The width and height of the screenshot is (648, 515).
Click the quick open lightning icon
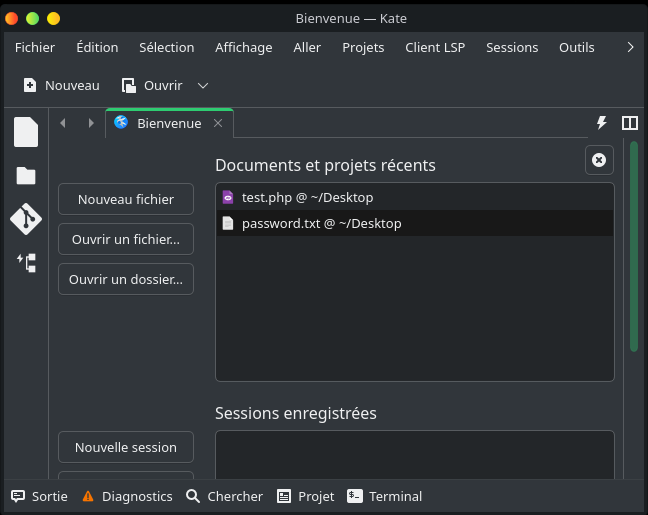point(601,123)
